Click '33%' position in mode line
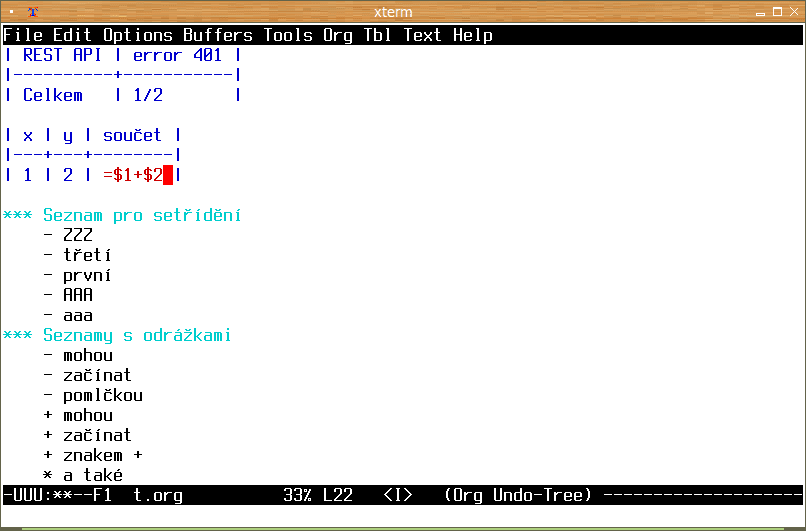 298,496
